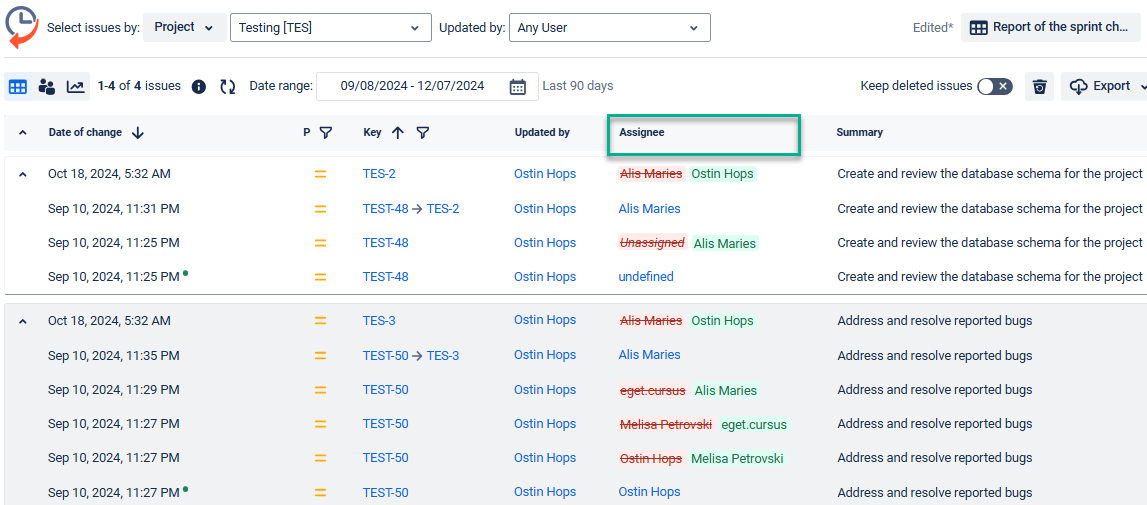This screenshot has width=1147, height=505.
Task: Click priority icon in TES-2 row
Action: pos(320,174)
